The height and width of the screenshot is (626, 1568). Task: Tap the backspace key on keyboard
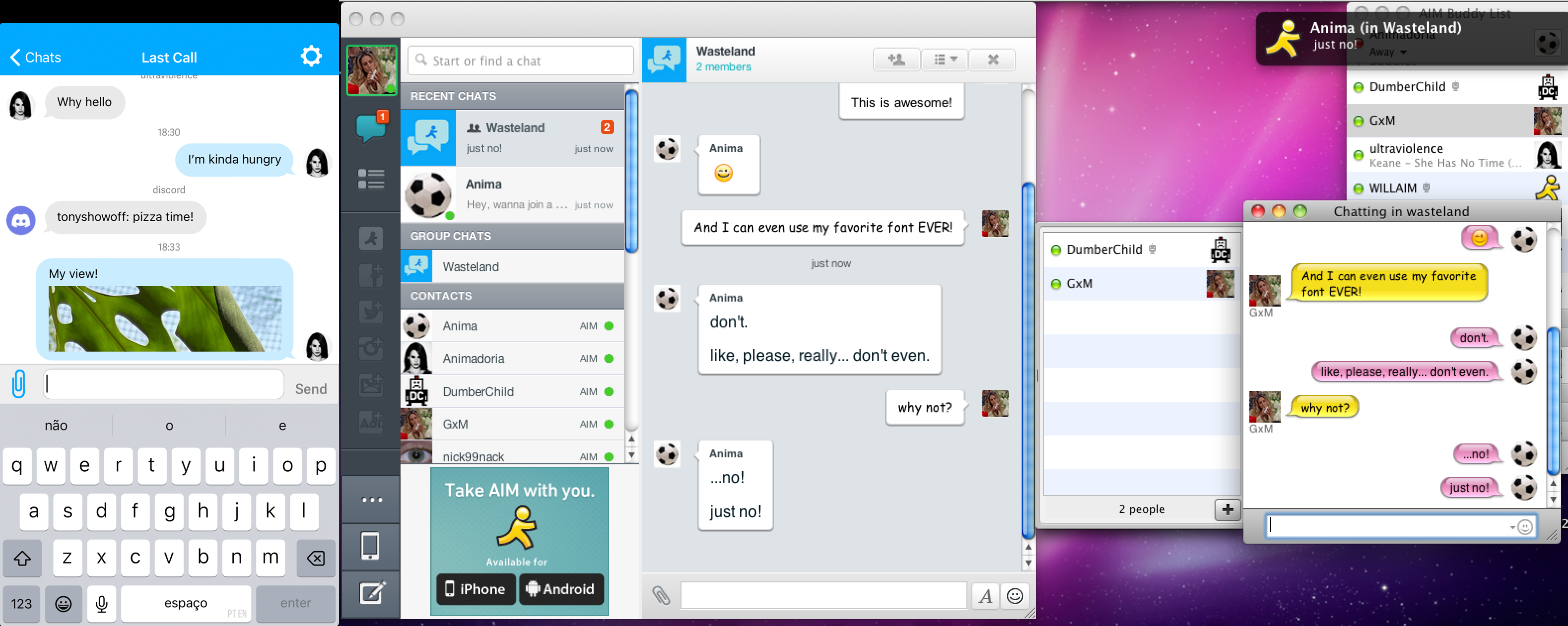(x=315, y=558)
